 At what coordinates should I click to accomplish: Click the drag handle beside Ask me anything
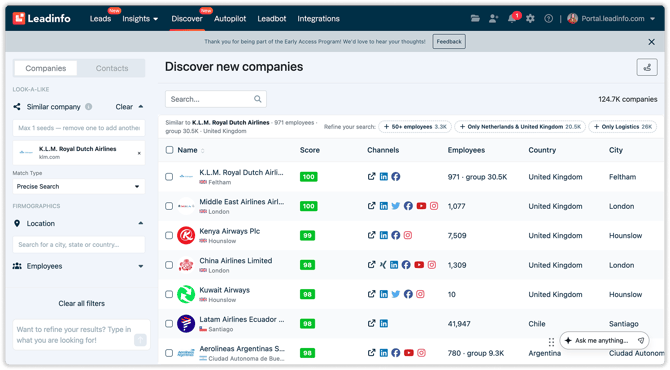click(551, 342)
